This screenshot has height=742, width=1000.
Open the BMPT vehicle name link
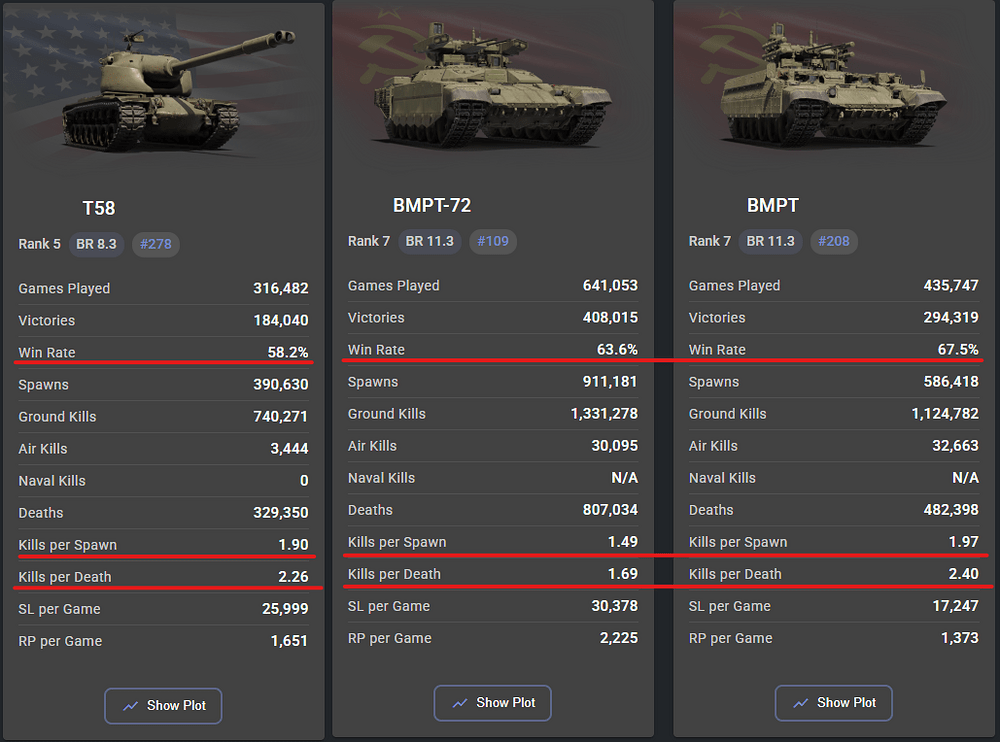(x=772, y=205)
